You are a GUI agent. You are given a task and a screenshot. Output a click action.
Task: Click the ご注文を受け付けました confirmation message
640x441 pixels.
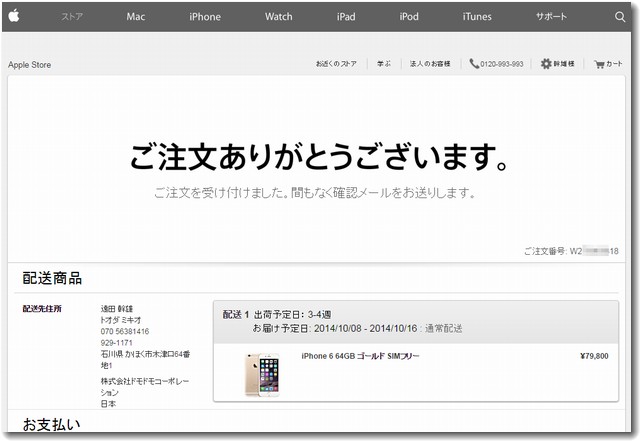(x=314, y=192)
